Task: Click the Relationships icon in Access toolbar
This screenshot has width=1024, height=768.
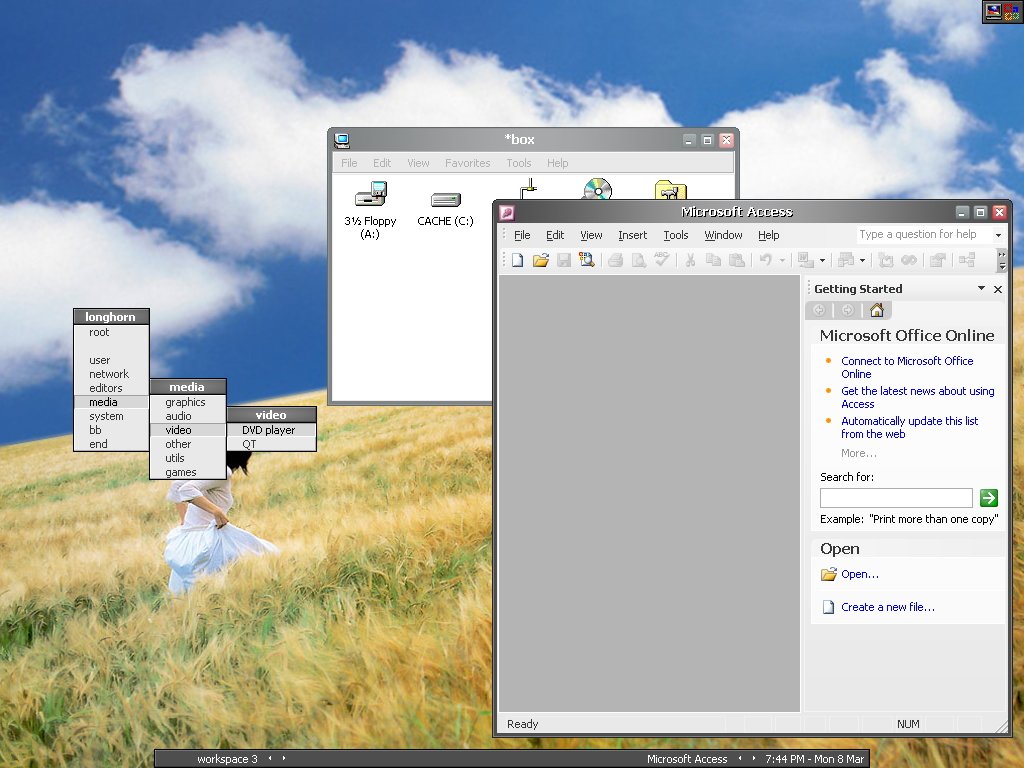Action: 967,260
